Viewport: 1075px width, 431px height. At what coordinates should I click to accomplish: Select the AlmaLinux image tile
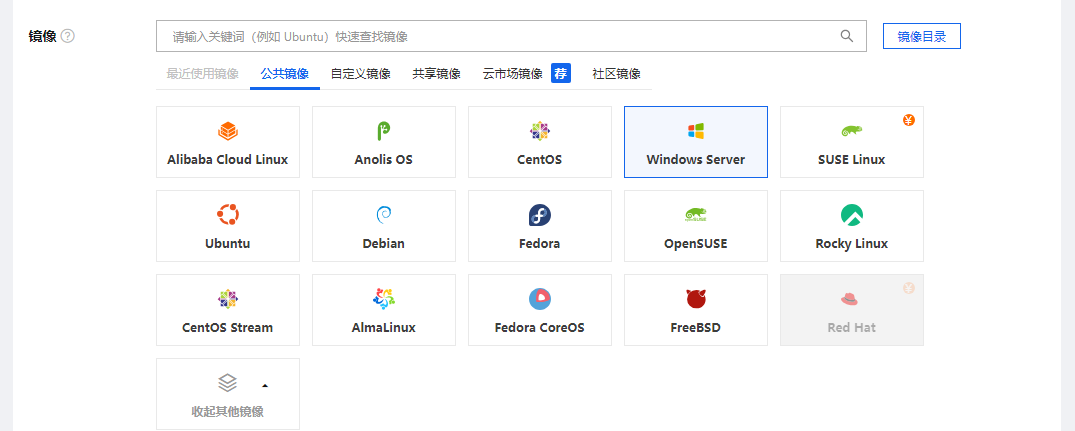tap(383, 310)
